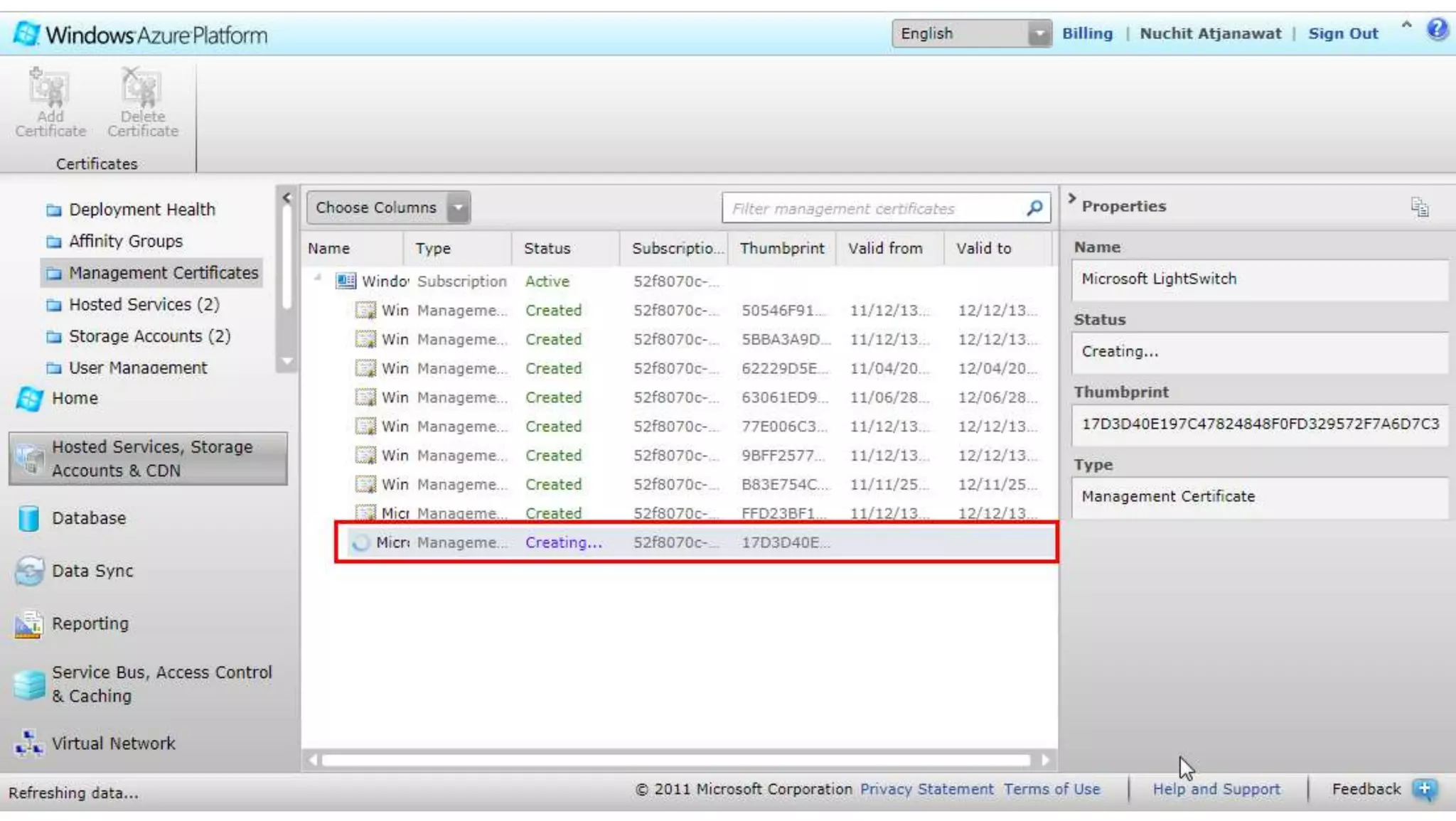The height and width of the screenshot is (821, 1456).
Task: Open Virtual Network section
Action: pos(113,744)
